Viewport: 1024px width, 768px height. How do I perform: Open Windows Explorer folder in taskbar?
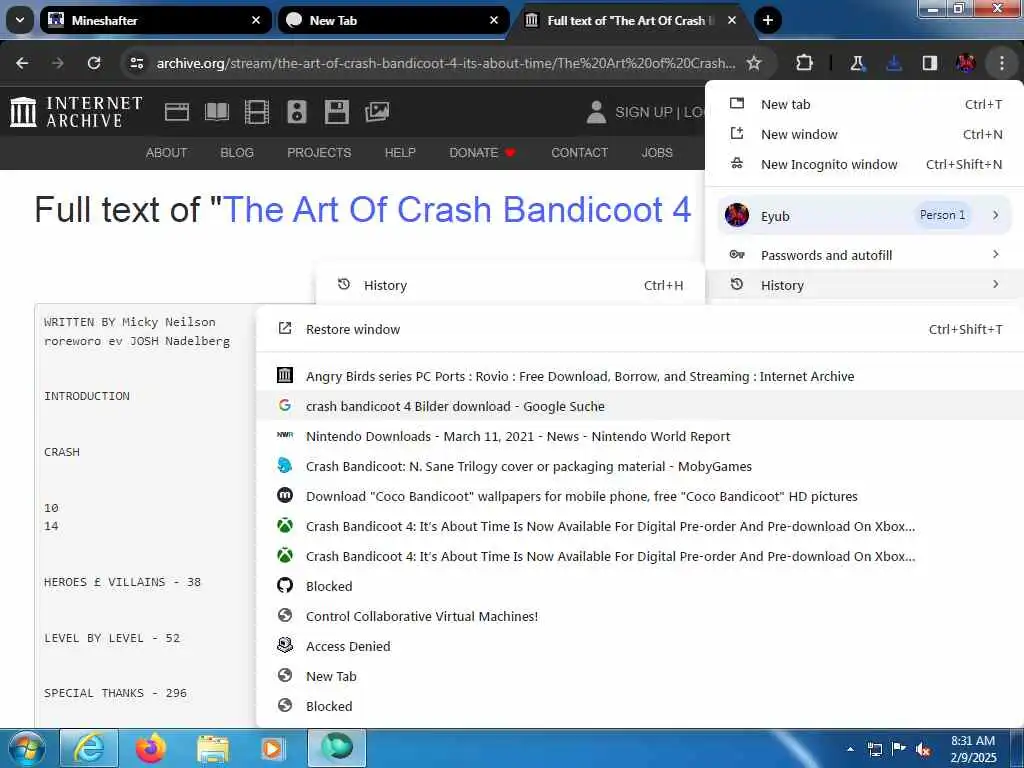tap(212, 748)
